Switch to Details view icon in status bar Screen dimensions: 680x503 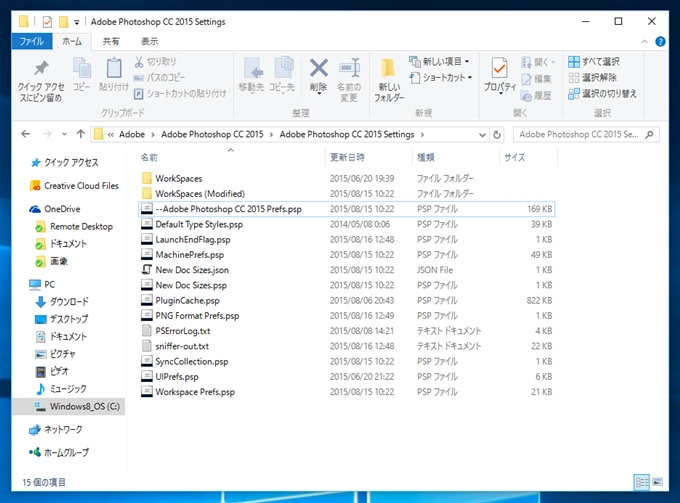pos(642,482)
